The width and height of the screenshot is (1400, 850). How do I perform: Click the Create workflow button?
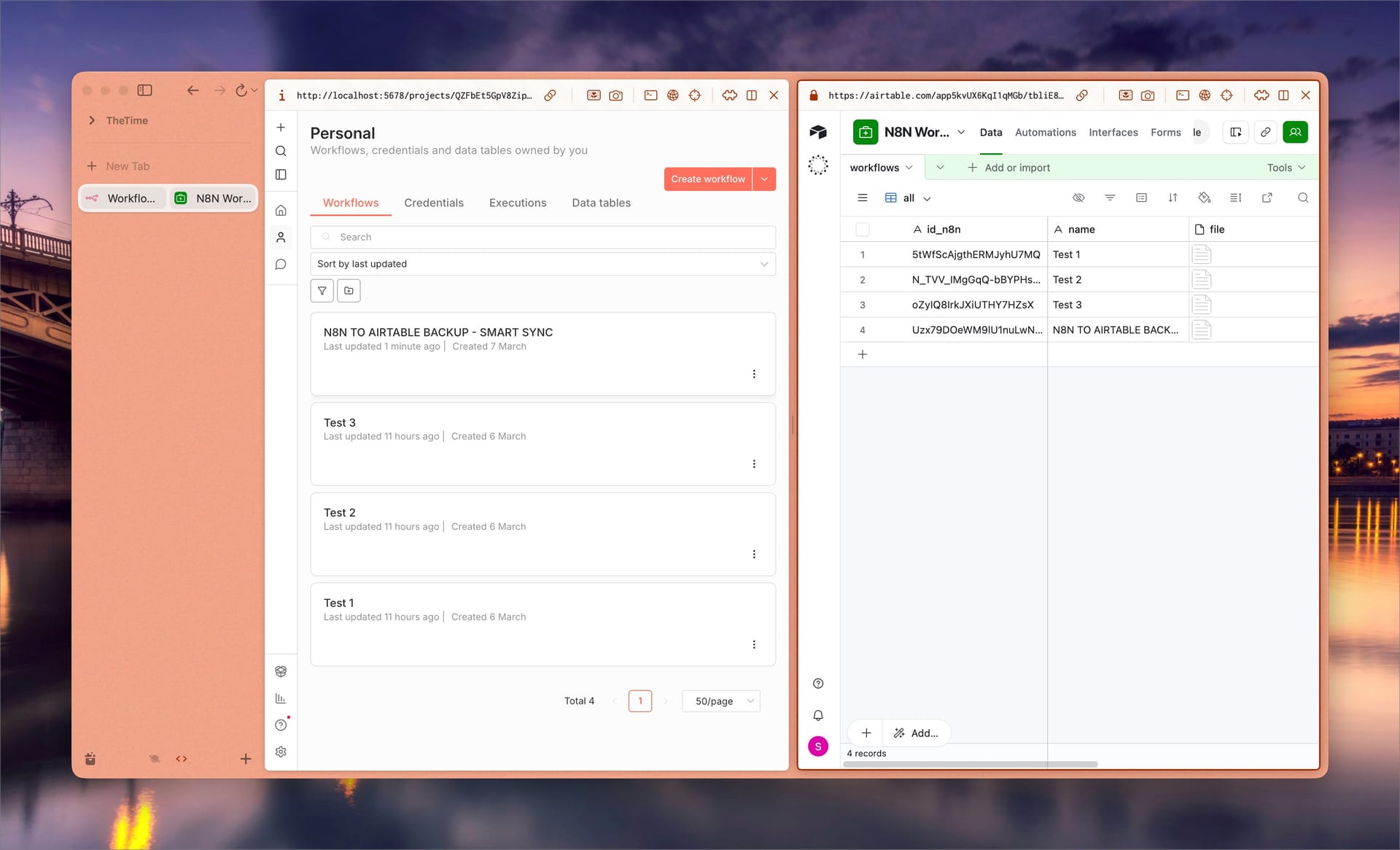click(x=707, y=179)
